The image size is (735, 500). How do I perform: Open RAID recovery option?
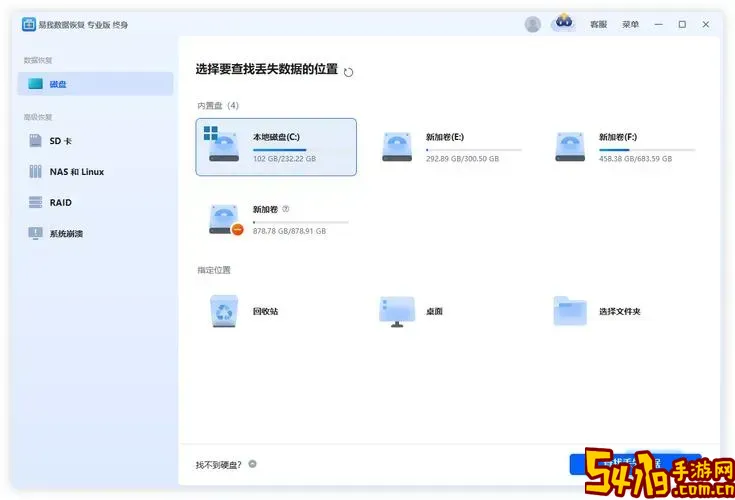tap(61, 202)
